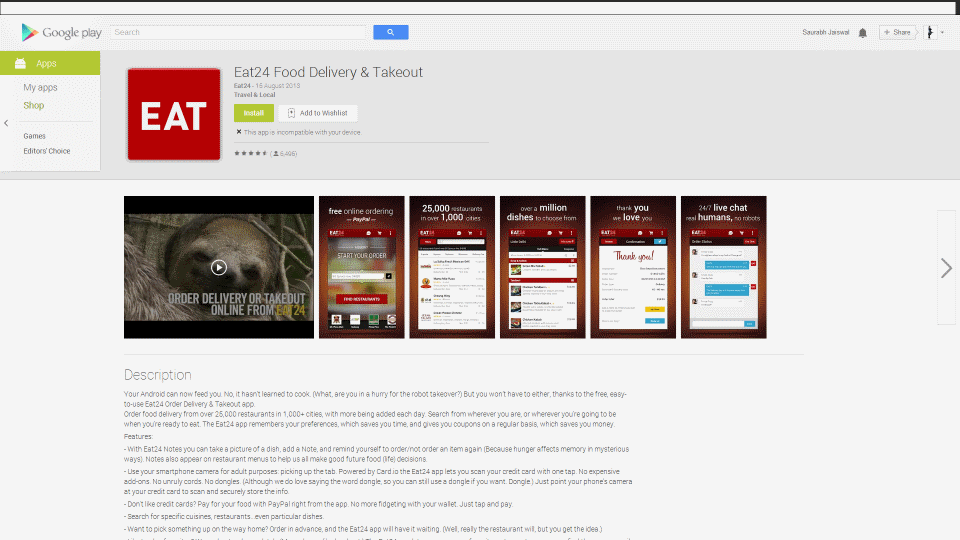Click the profile avatar picture
Screen dimensions: 960x540
pos(930,32)
